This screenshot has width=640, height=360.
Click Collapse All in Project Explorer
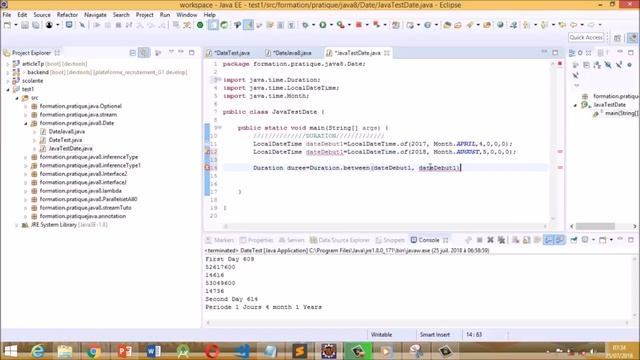[x=133, y=53]
